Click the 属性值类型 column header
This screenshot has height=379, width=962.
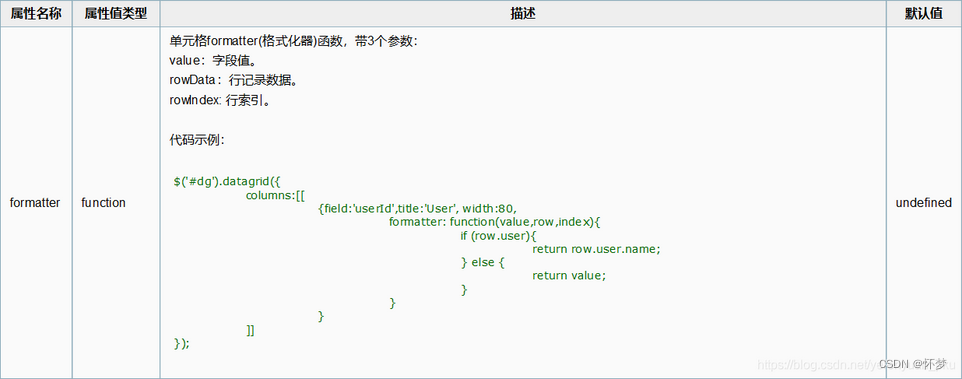pos(116,13)
